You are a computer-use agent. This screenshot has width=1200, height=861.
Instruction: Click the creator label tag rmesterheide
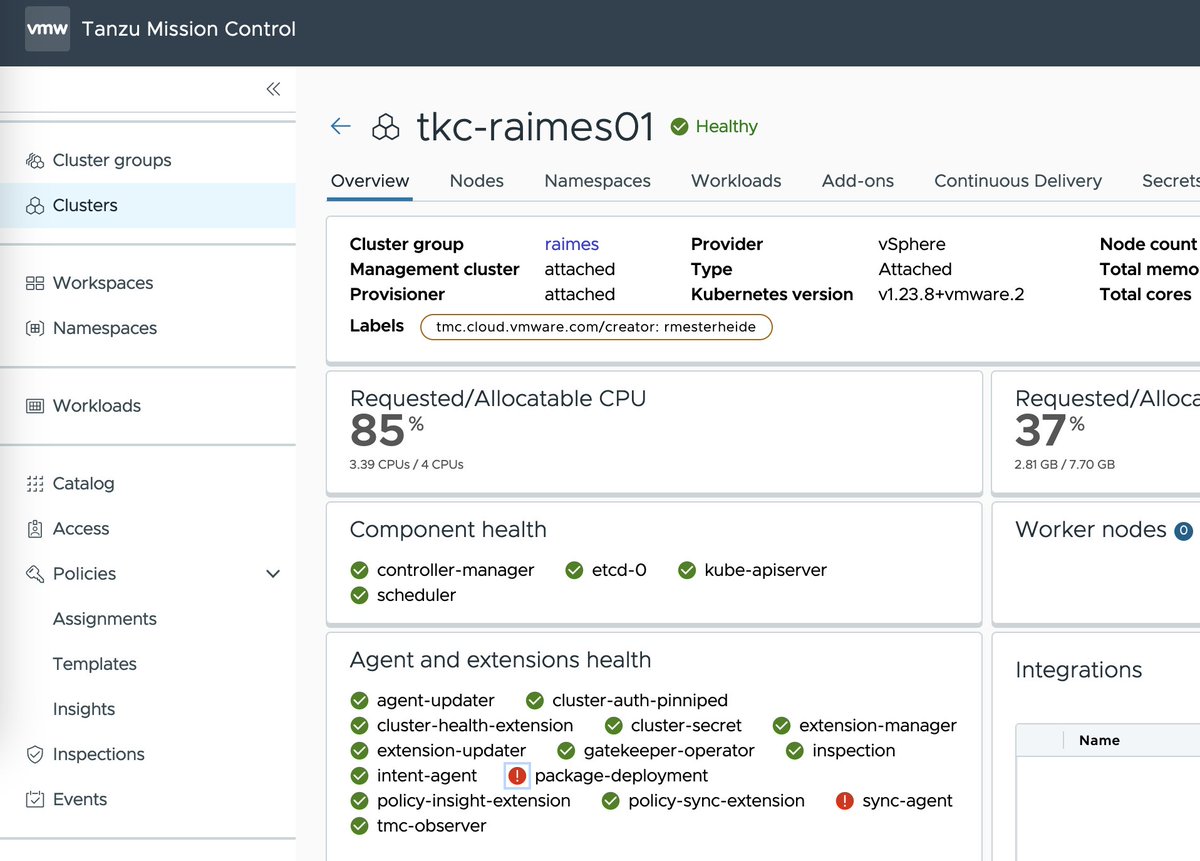tap(596, 327)
